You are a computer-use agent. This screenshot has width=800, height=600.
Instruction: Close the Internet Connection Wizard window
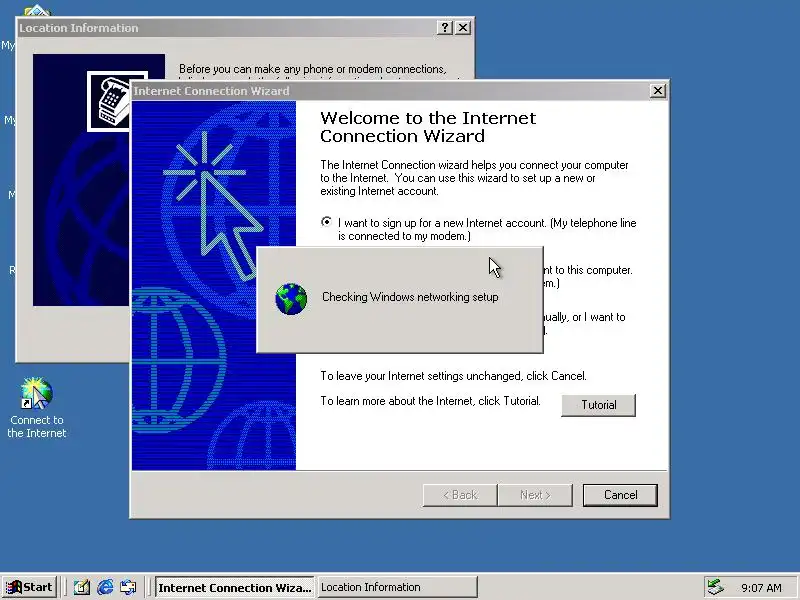pyautogui.click(x=658, y=91)
